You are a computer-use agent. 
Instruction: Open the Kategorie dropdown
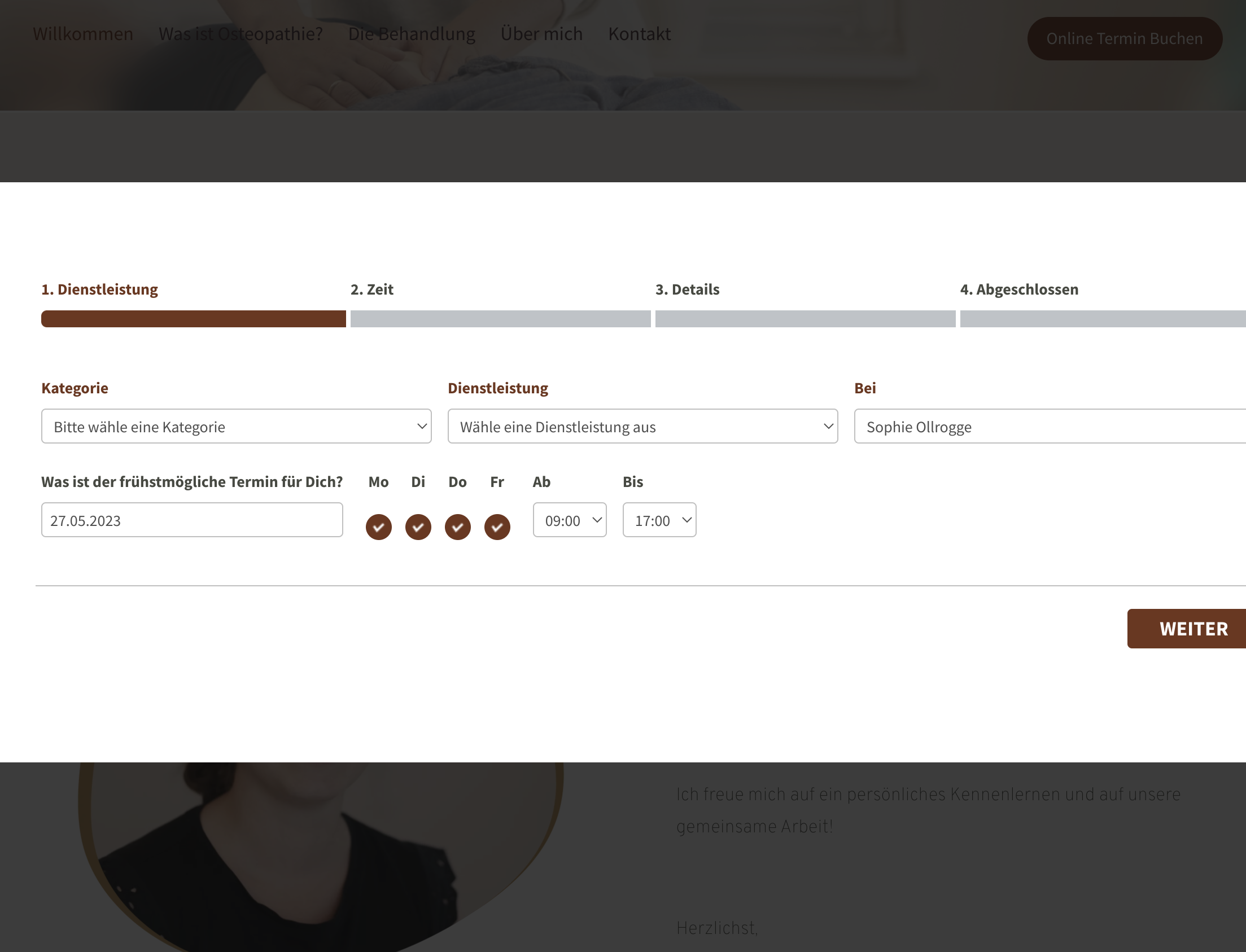237,426
